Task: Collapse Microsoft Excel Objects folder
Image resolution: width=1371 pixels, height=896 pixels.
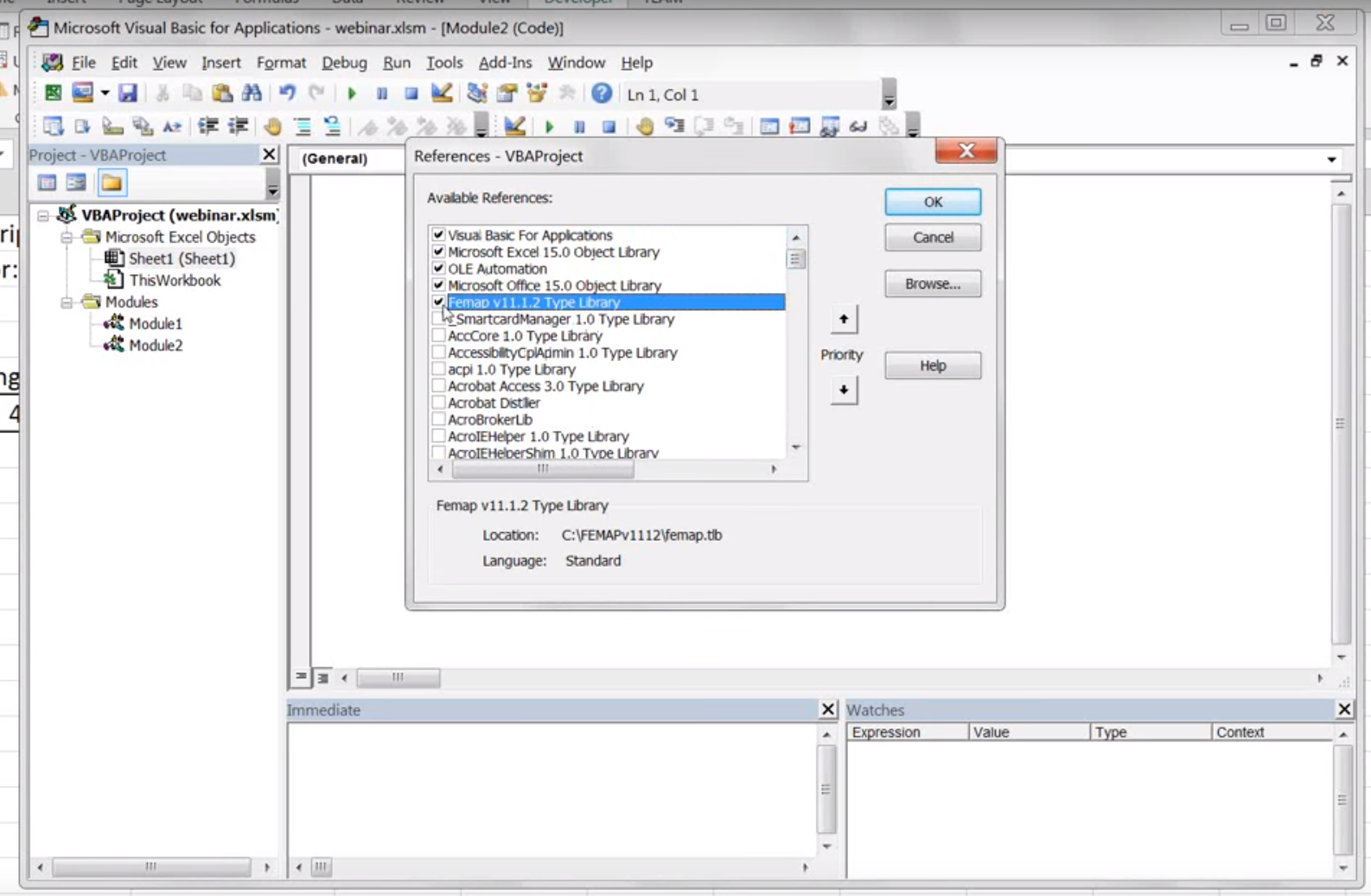Action: click(67, 237)
